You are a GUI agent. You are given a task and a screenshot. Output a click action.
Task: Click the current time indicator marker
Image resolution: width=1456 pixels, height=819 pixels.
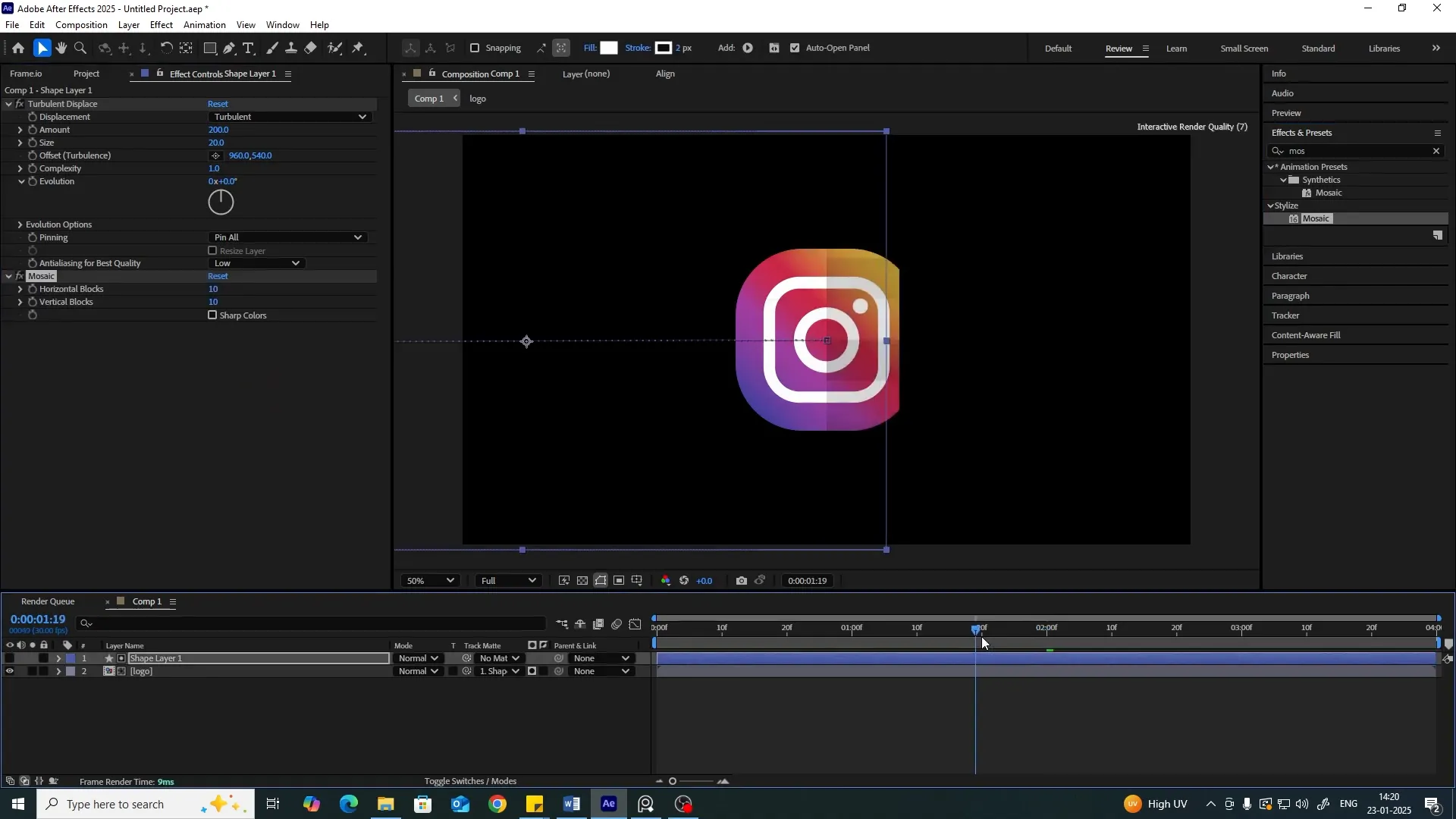(975, 629)
